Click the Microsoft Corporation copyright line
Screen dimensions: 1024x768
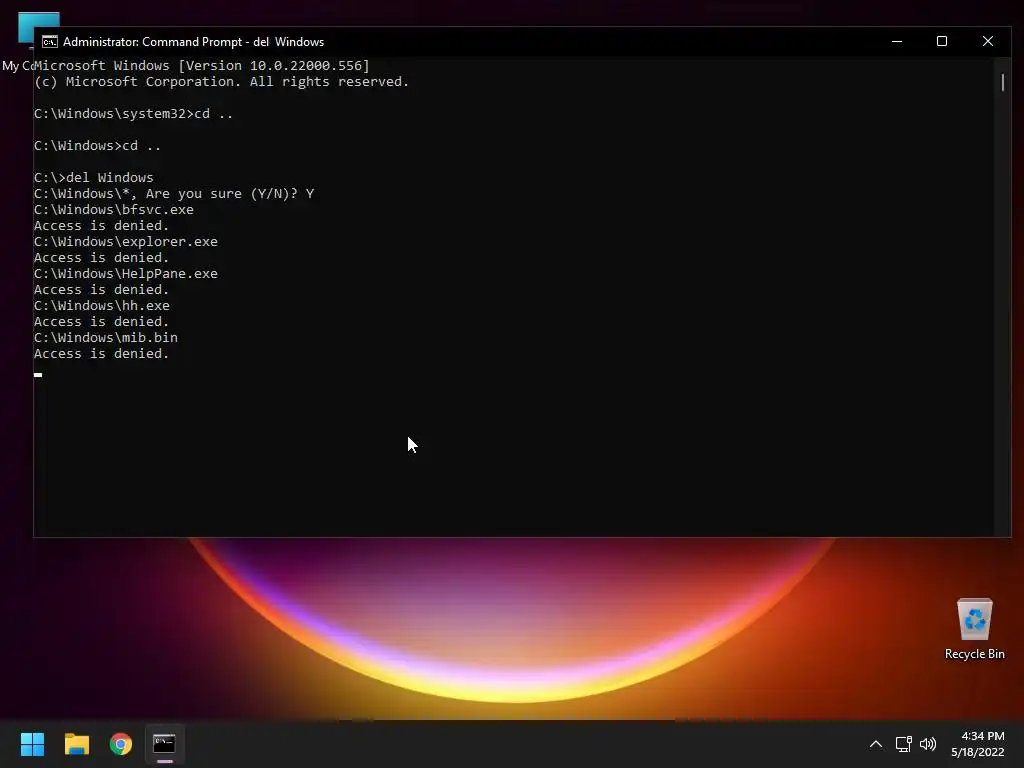tap(221, 82)
